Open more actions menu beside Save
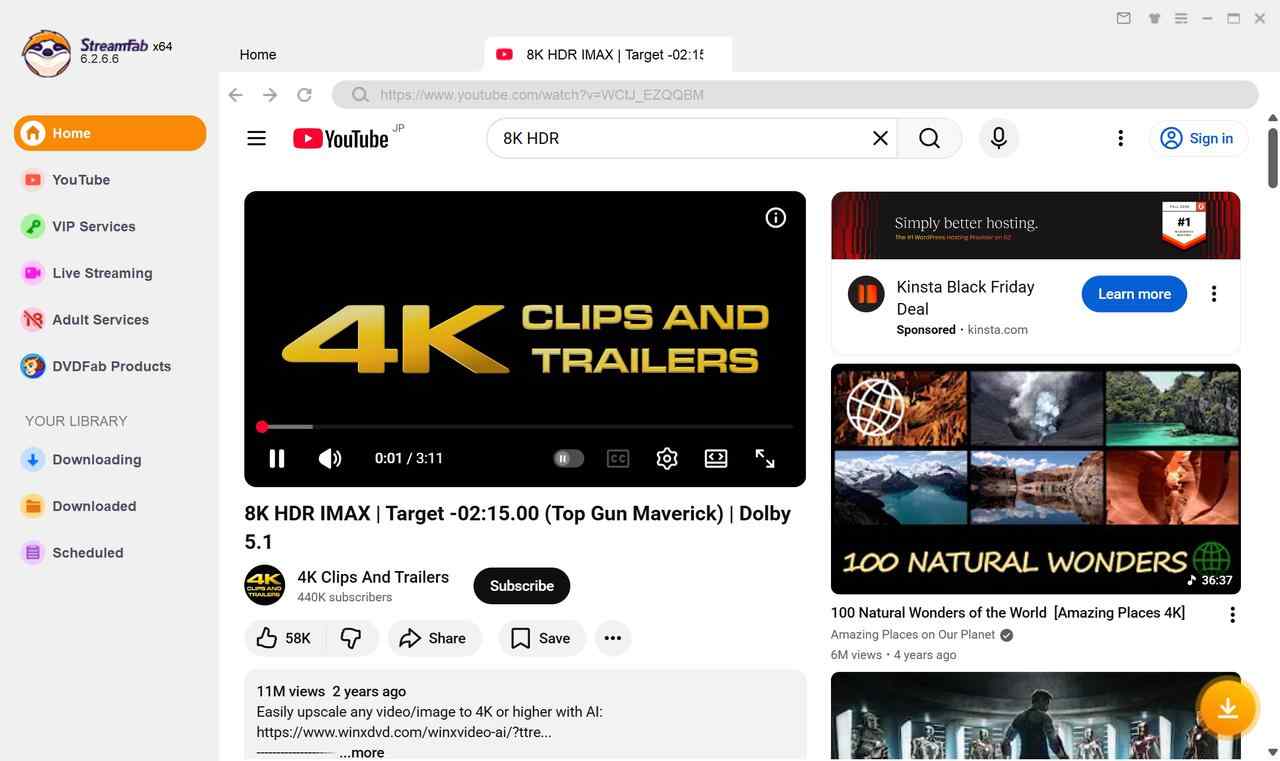Image resolution: width=1280 pixels, height=761 pixels. click(x=613, y=638)
